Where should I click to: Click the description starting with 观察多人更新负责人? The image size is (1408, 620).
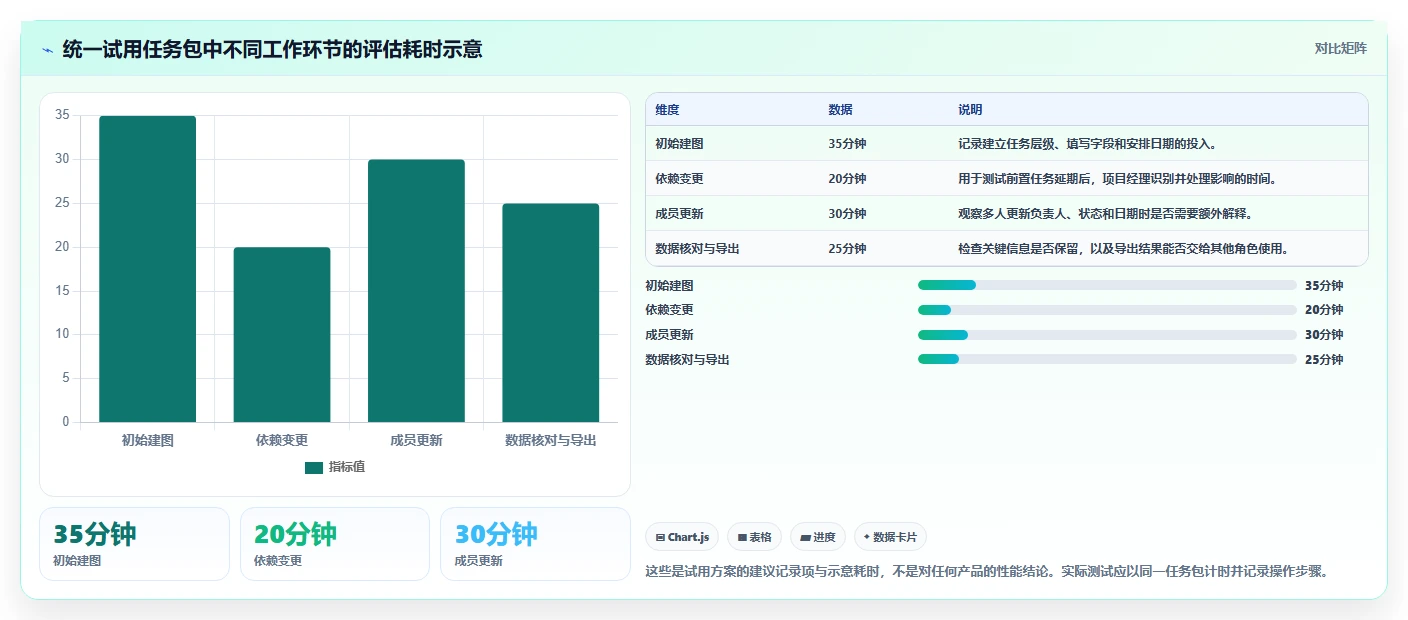tap(1105, 214)
